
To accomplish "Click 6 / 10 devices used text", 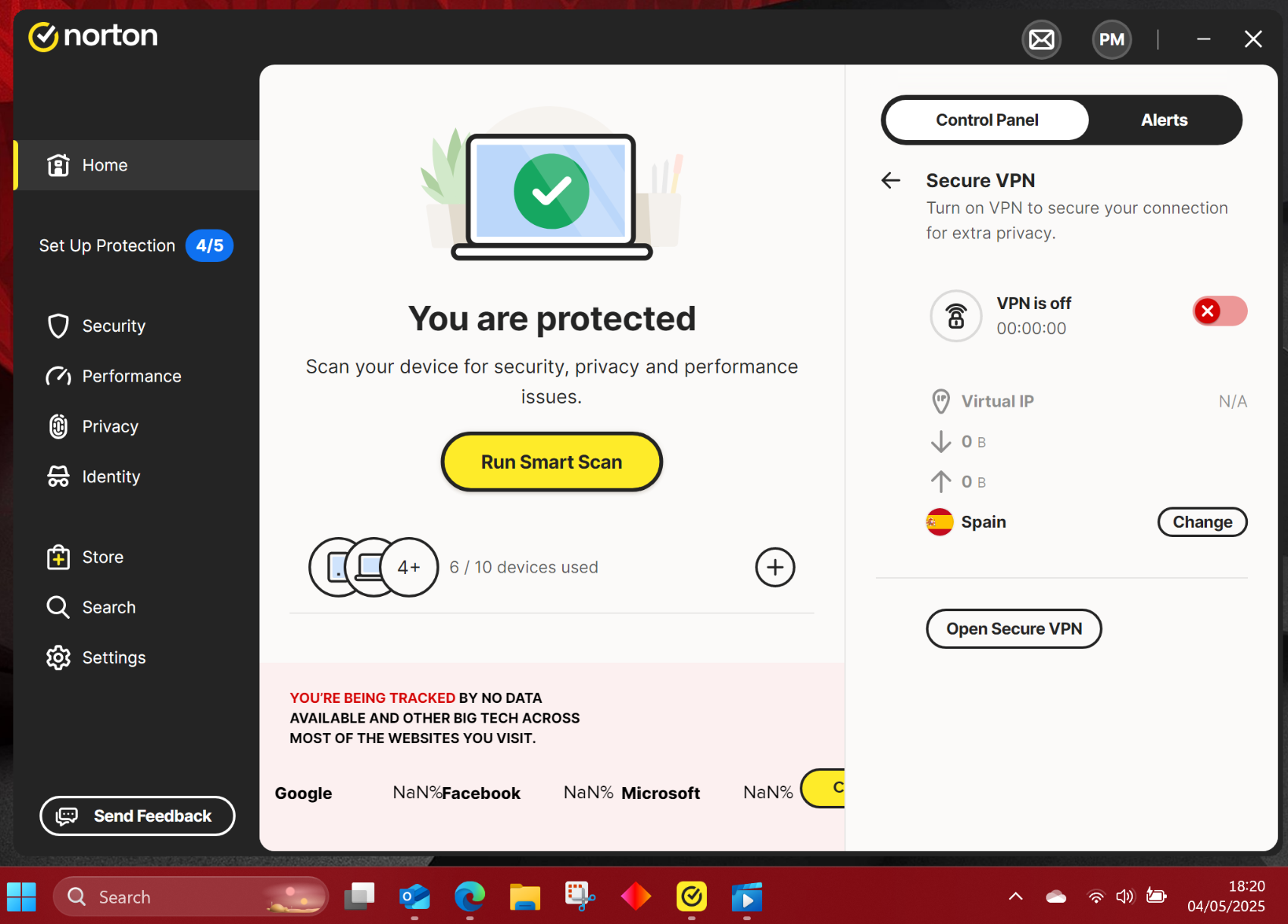I will point(524,567).
